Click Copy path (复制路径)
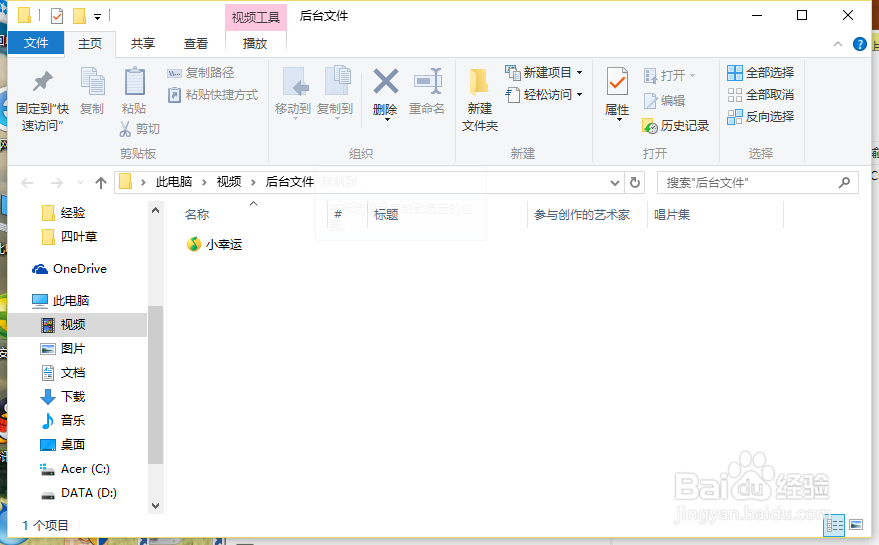 (201, 73)
